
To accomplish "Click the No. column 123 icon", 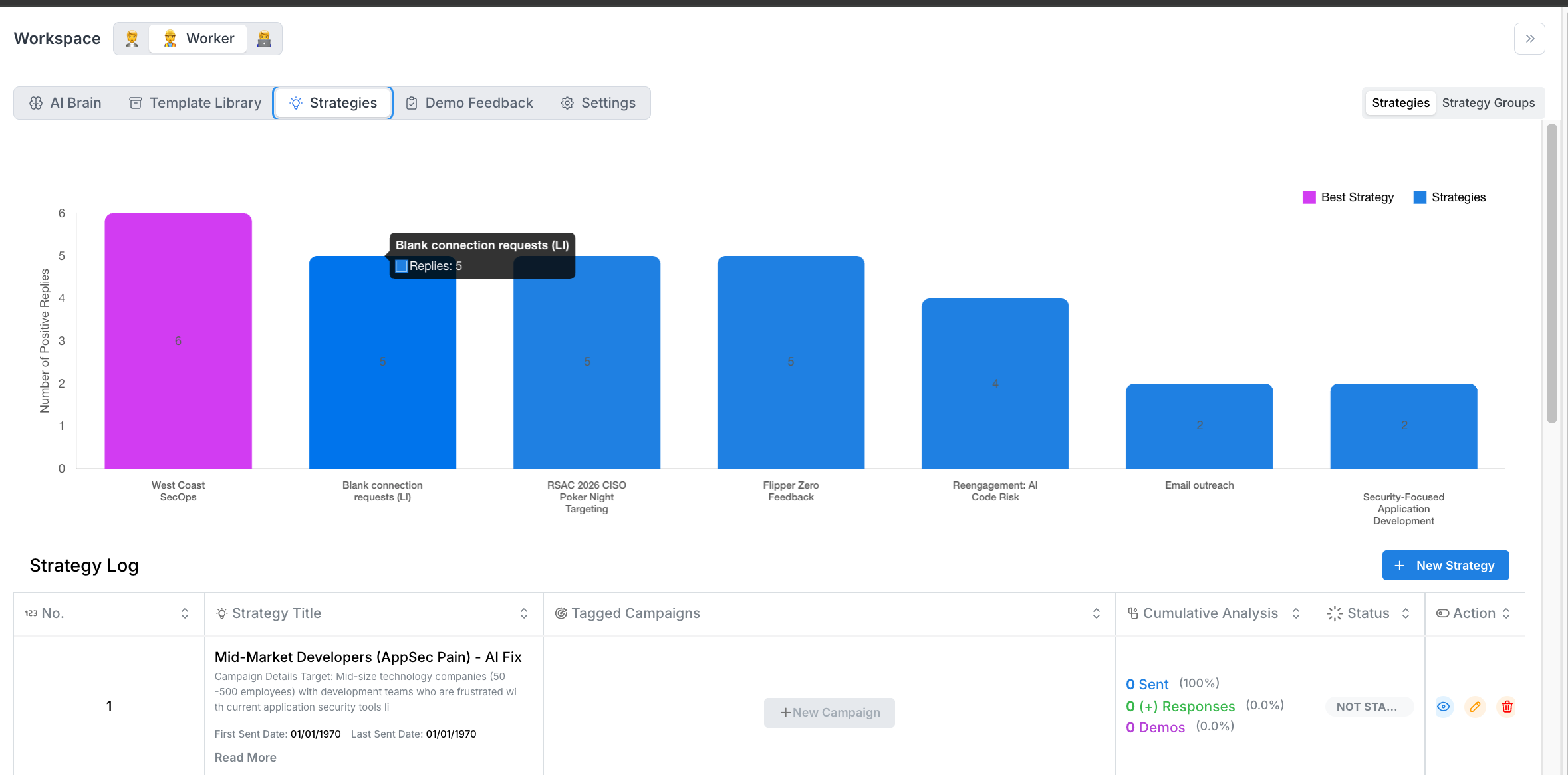I will pos(31,613).
